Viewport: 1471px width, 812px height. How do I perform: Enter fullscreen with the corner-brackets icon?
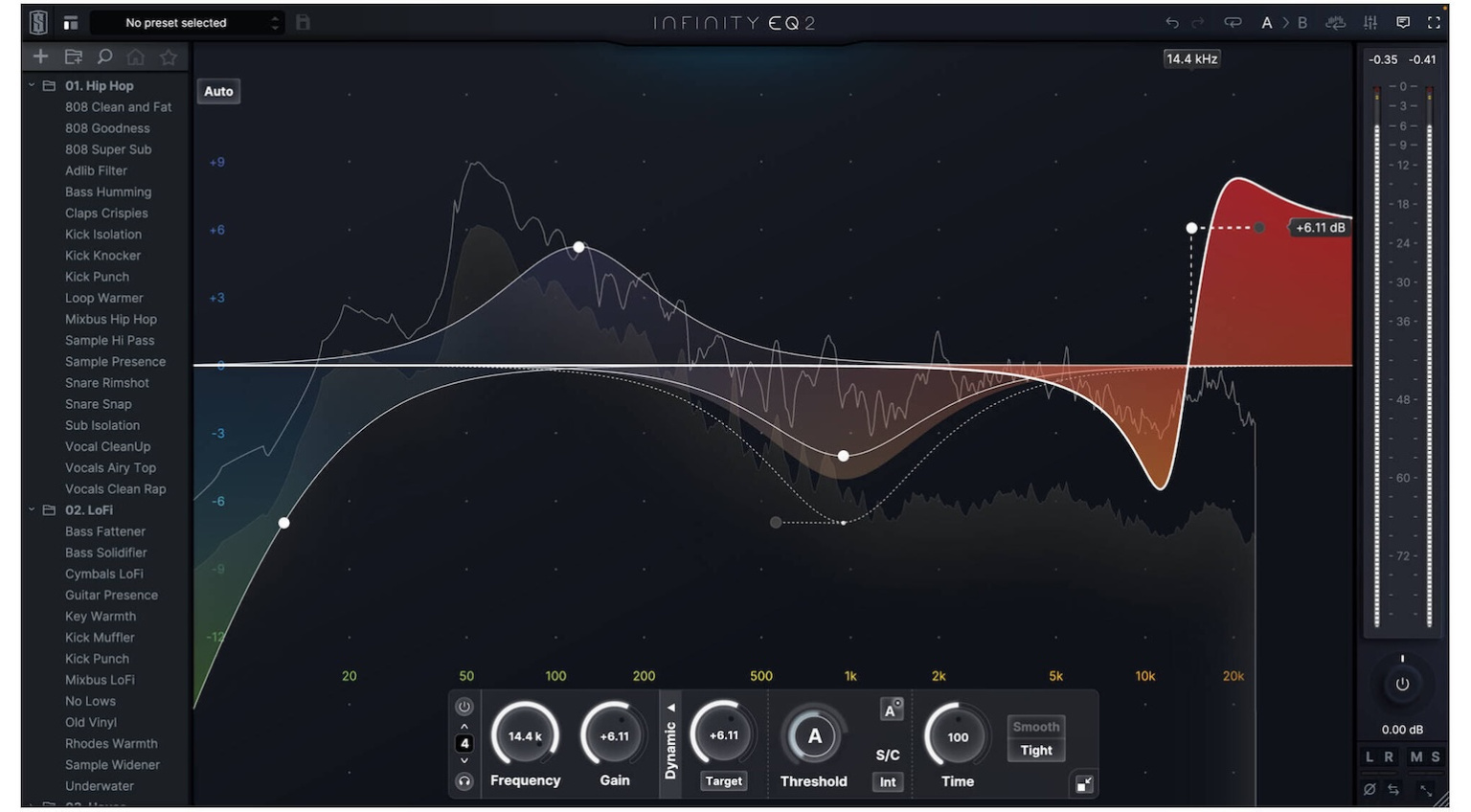(x=1434, y=22)
